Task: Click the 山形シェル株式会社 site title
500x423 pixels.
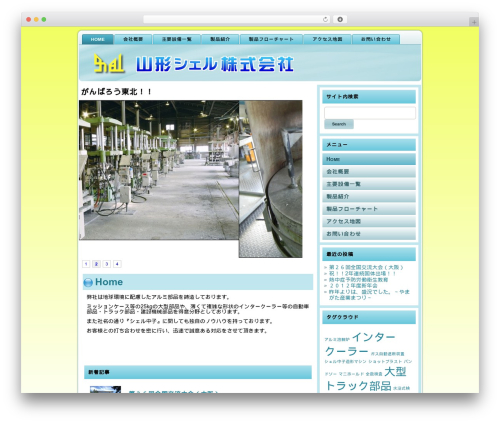Action: click(215, 64)
